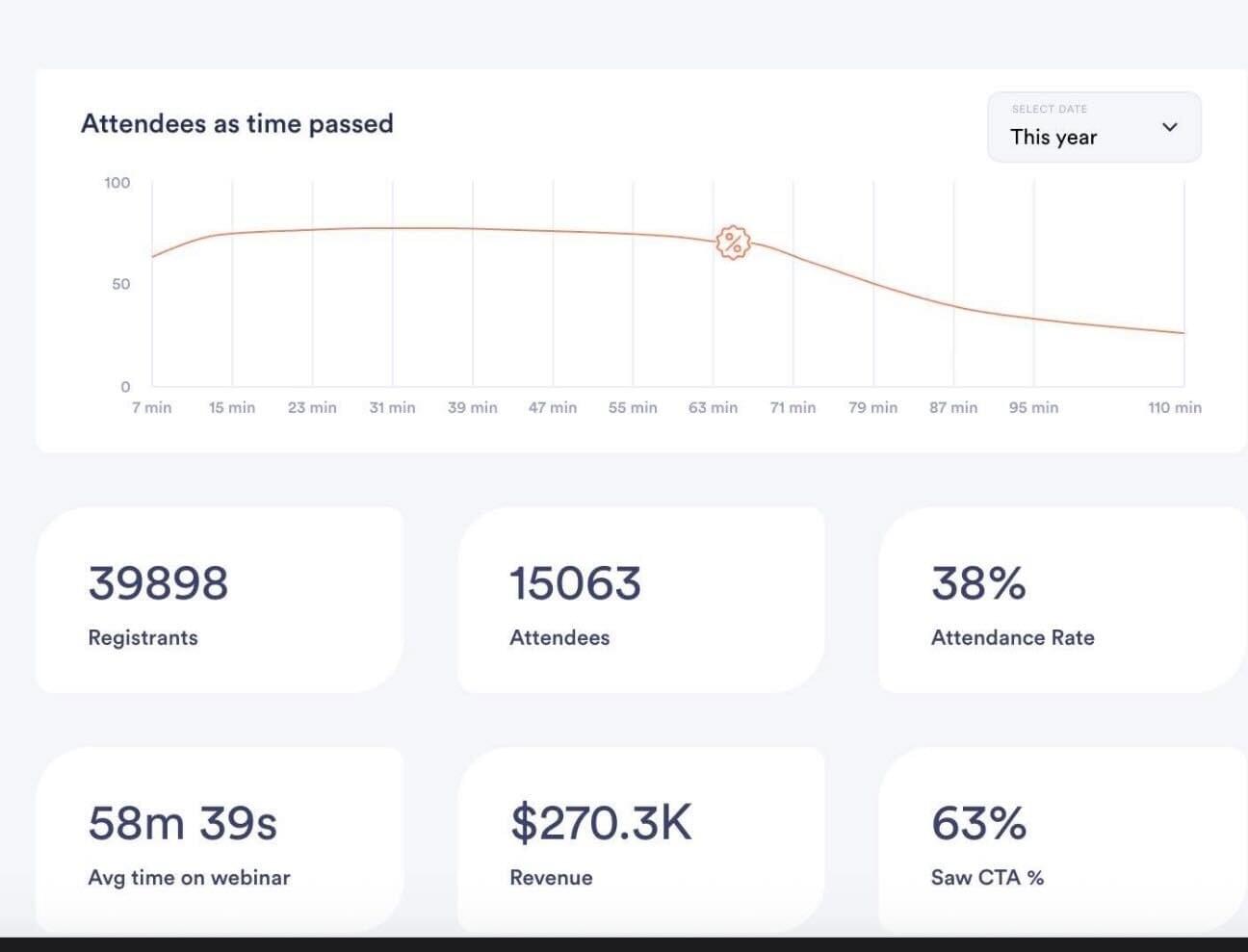
Task: Click the 7 min axis label
Action: point(151,408)
